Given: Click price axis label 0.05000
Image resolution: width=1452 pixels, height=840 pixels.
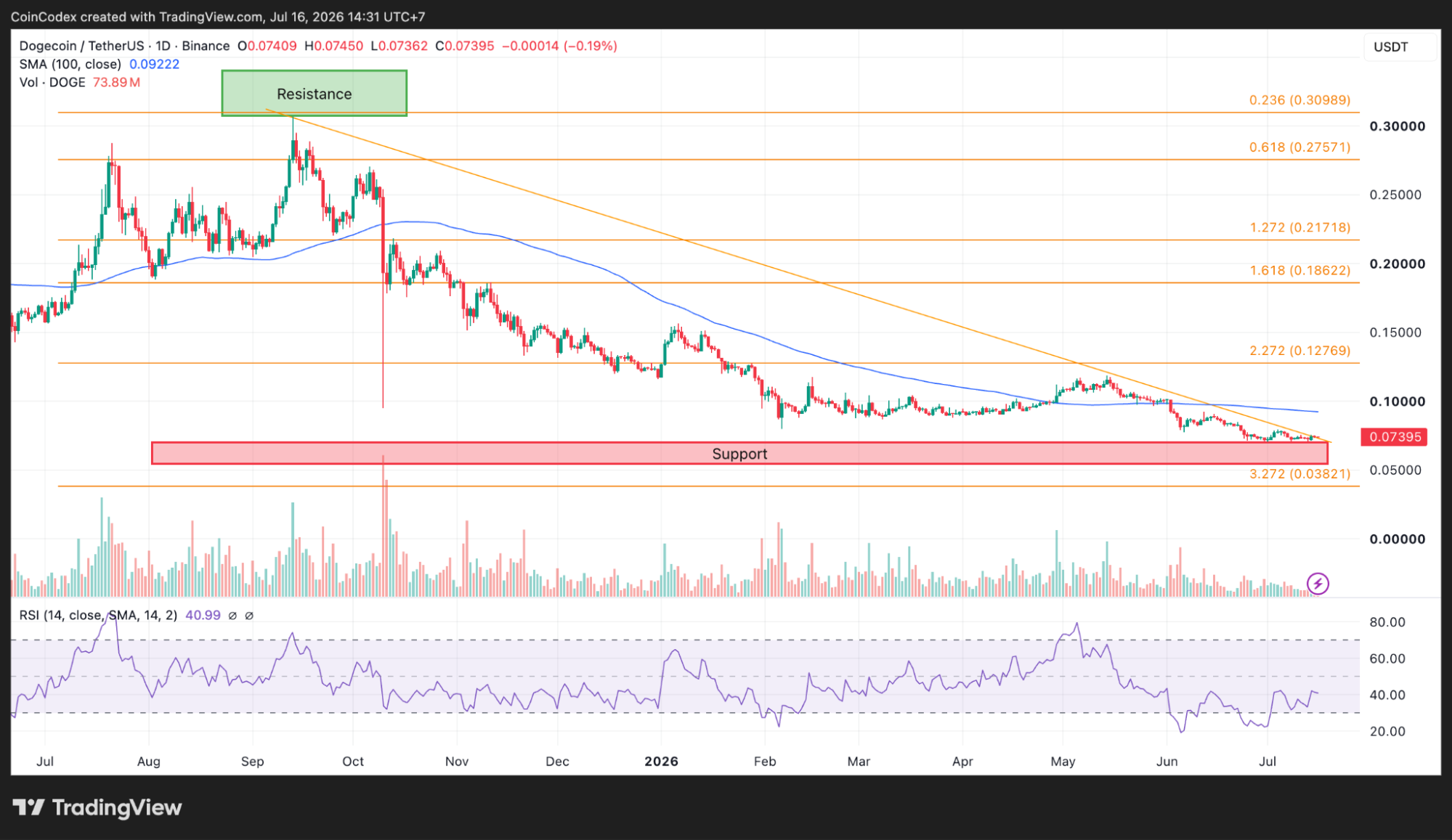Looking at the screenshot, I should [1395, 470].
